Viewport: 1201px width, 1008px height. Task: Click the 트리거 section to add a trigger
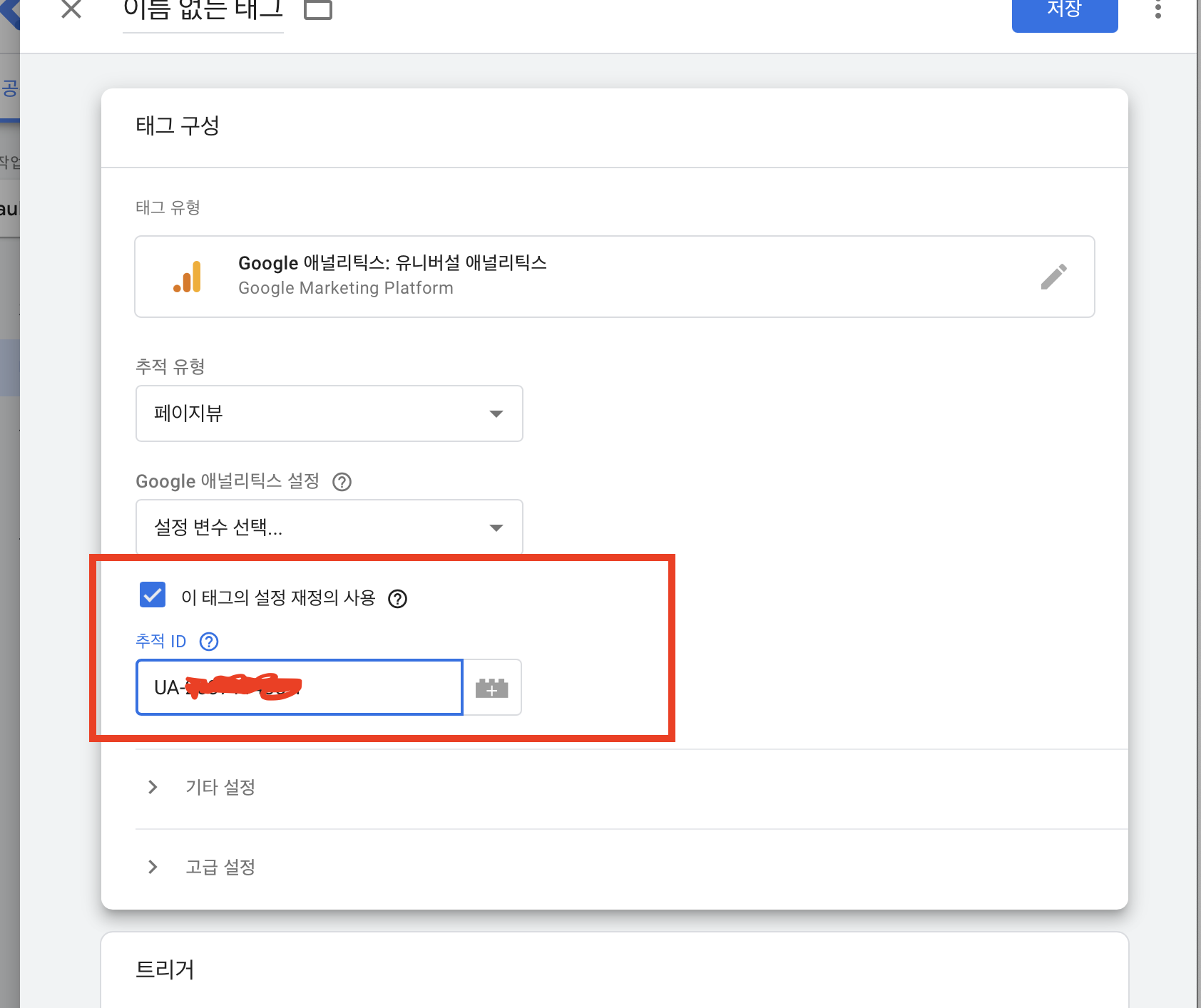tap(165, 970)
